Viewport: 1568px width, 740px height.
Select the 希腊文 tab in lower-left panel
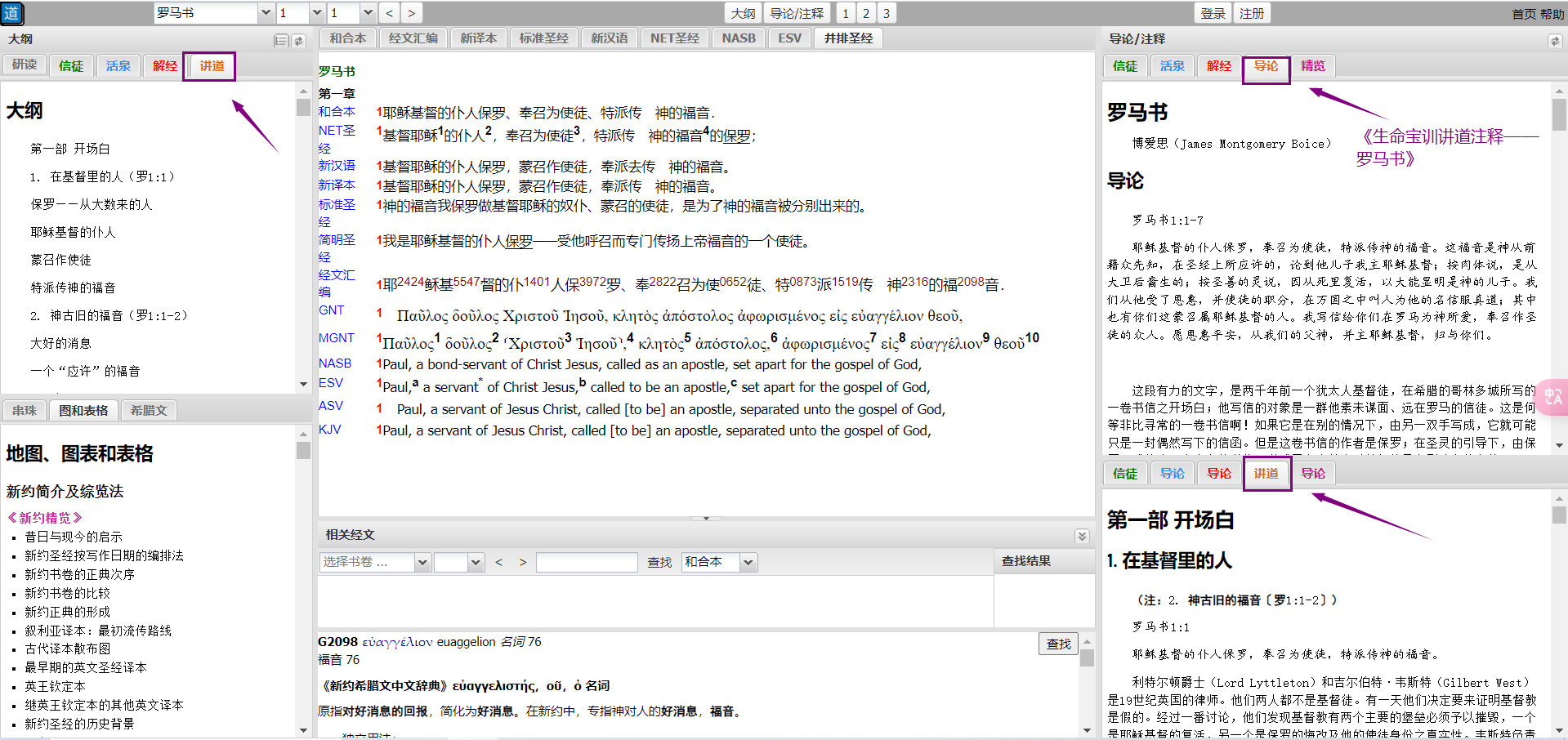tap(149, 410)
